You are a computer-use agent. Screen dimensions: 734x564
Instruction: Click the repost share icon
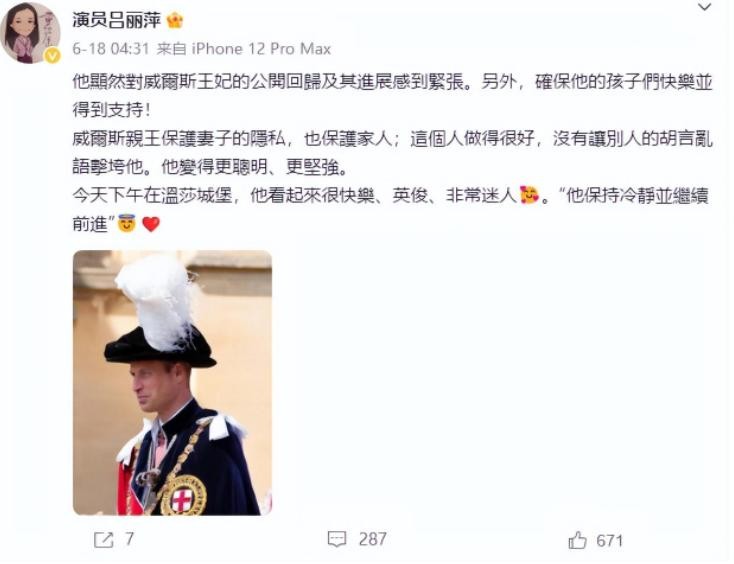click(103, 540)
